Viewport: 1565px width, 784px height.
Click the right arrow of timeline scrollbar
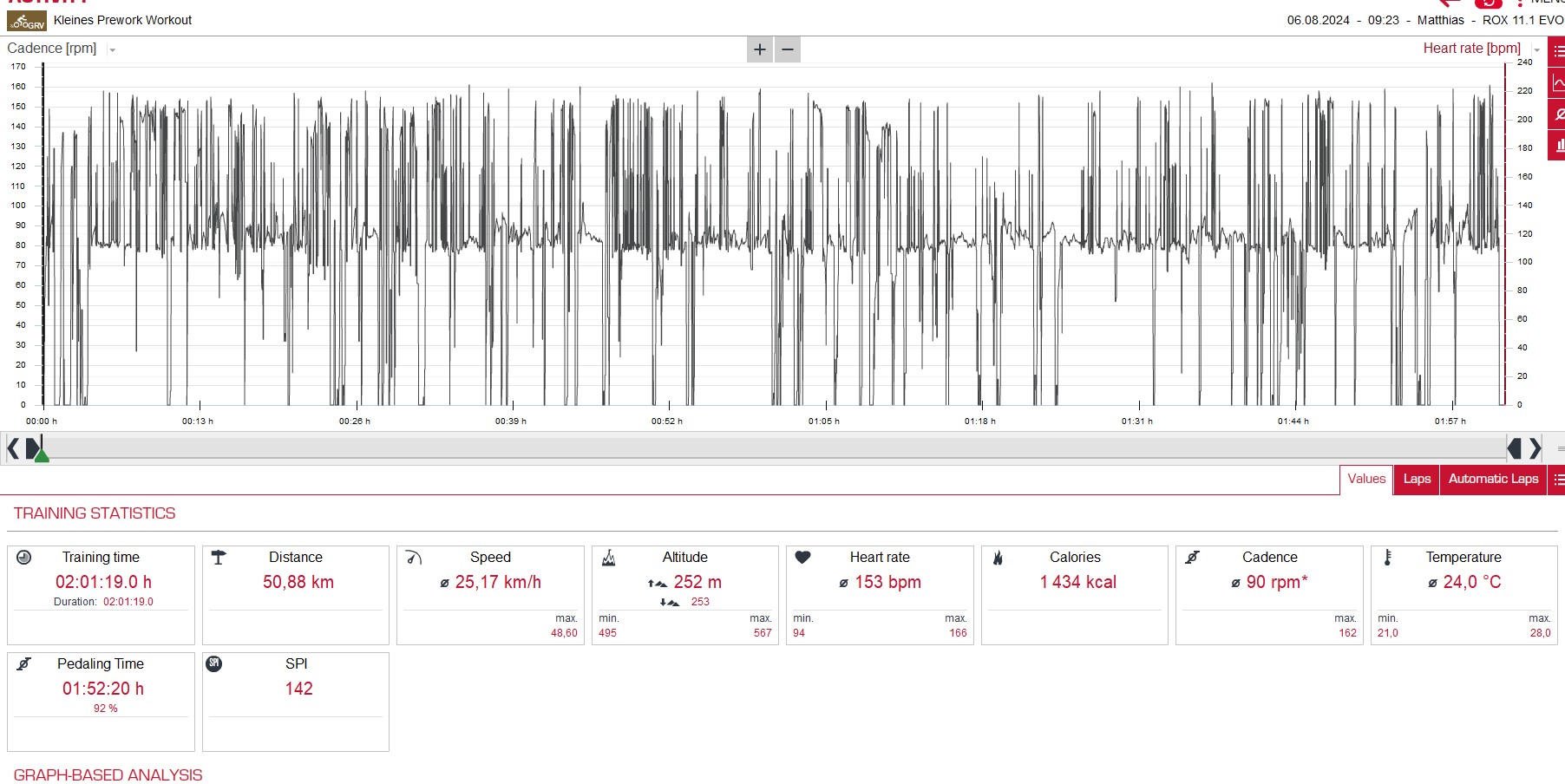pyautogui.click(x=1536, y=448)
